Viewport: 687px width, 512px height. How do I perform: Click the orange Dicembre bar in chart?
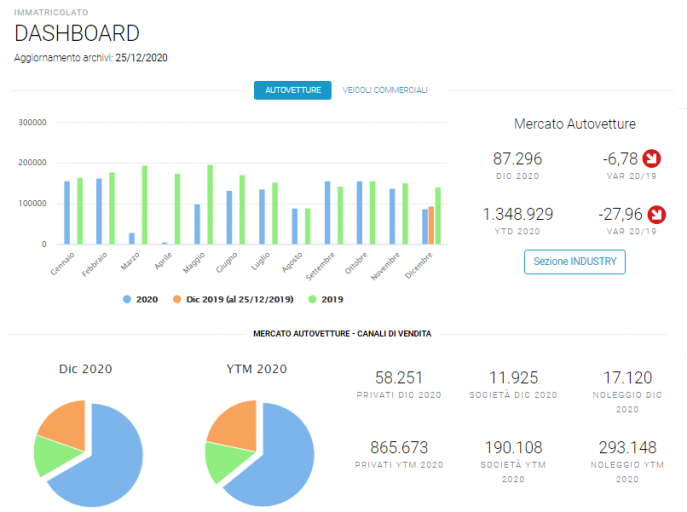point(431,226)
